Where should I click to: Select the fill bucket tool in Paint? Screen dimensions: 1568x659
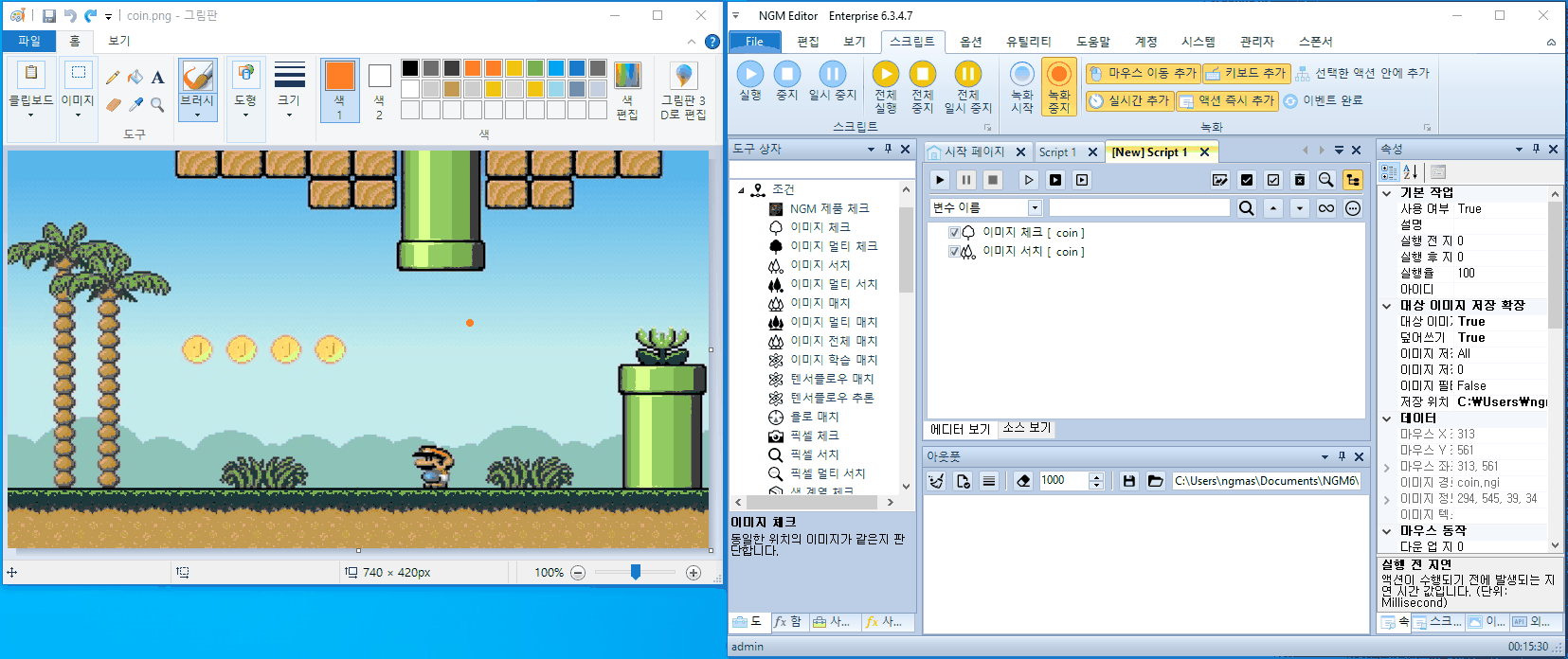click(x=135, y=78)
